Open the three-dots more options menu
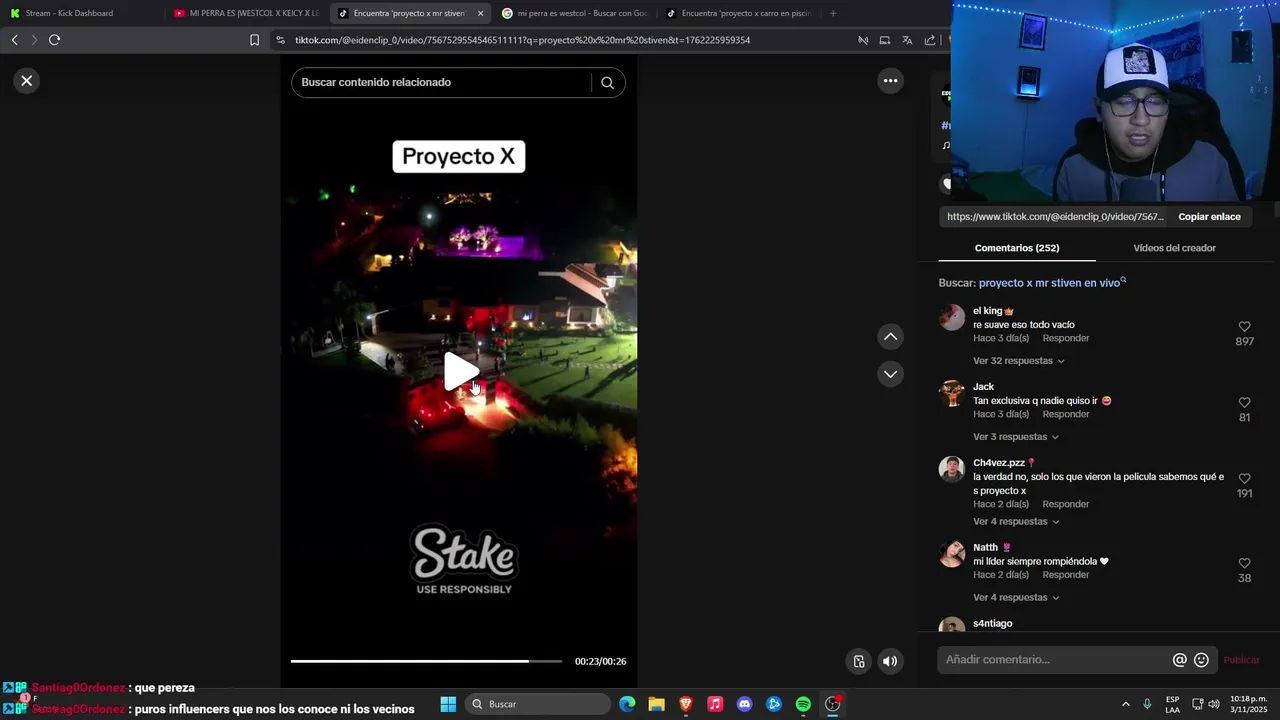Image resolution: width=1280 pixels, height=720 pixels. point(890,81)
